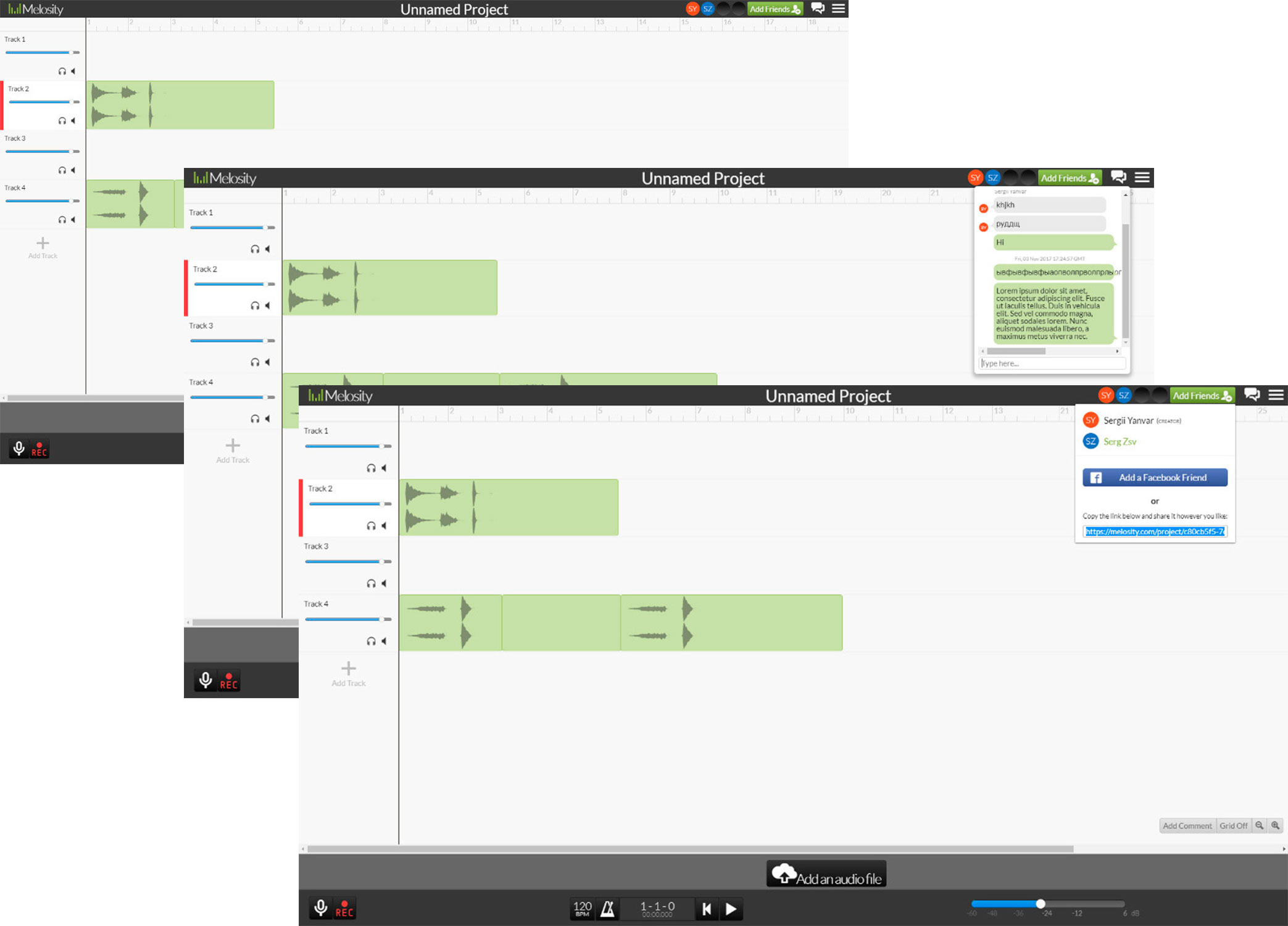
Task: Open hamburger menu in bottom window header
Action: (x=1276, y=395)
